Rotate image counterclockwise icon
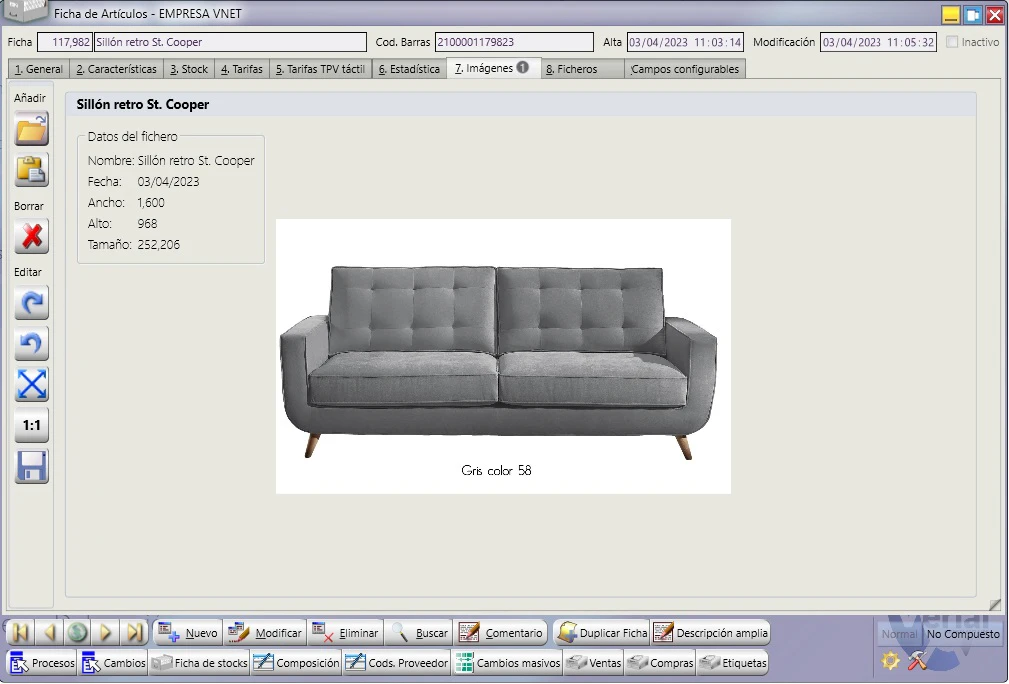This screenshot has height=684, width=1009. click(32, 344)
